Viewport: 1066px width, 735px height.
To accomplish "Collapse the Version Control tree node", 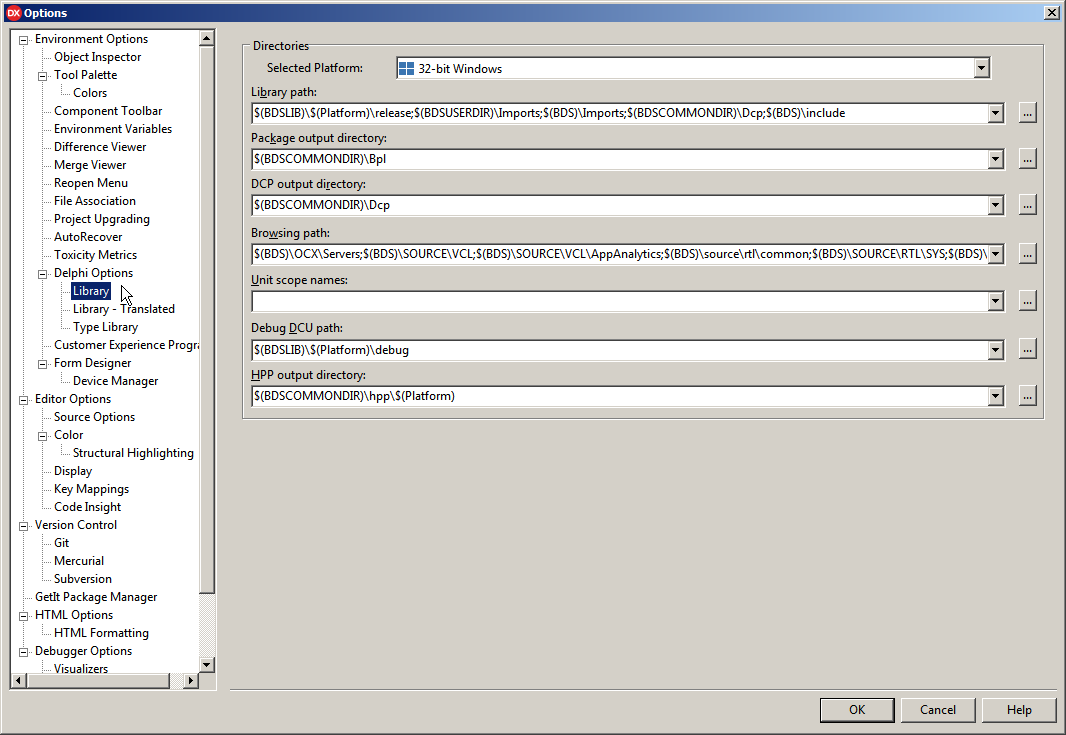I will pos(23,526).
